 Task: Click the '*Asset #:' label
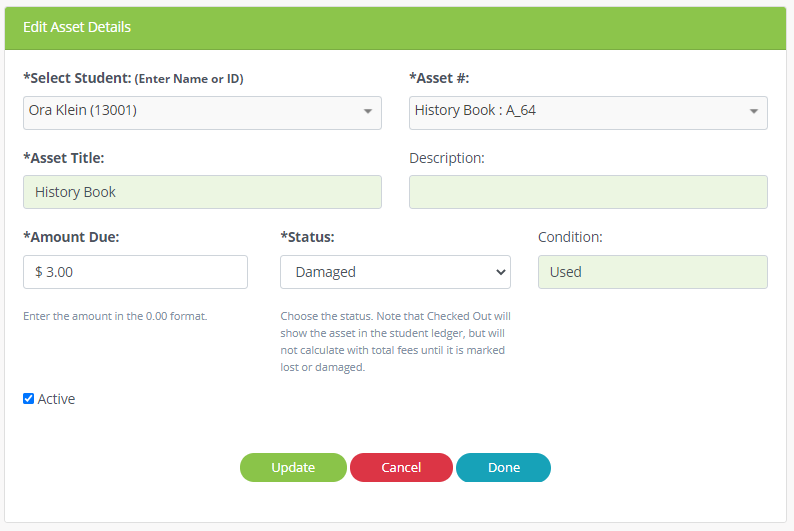[x=439, y=78]
